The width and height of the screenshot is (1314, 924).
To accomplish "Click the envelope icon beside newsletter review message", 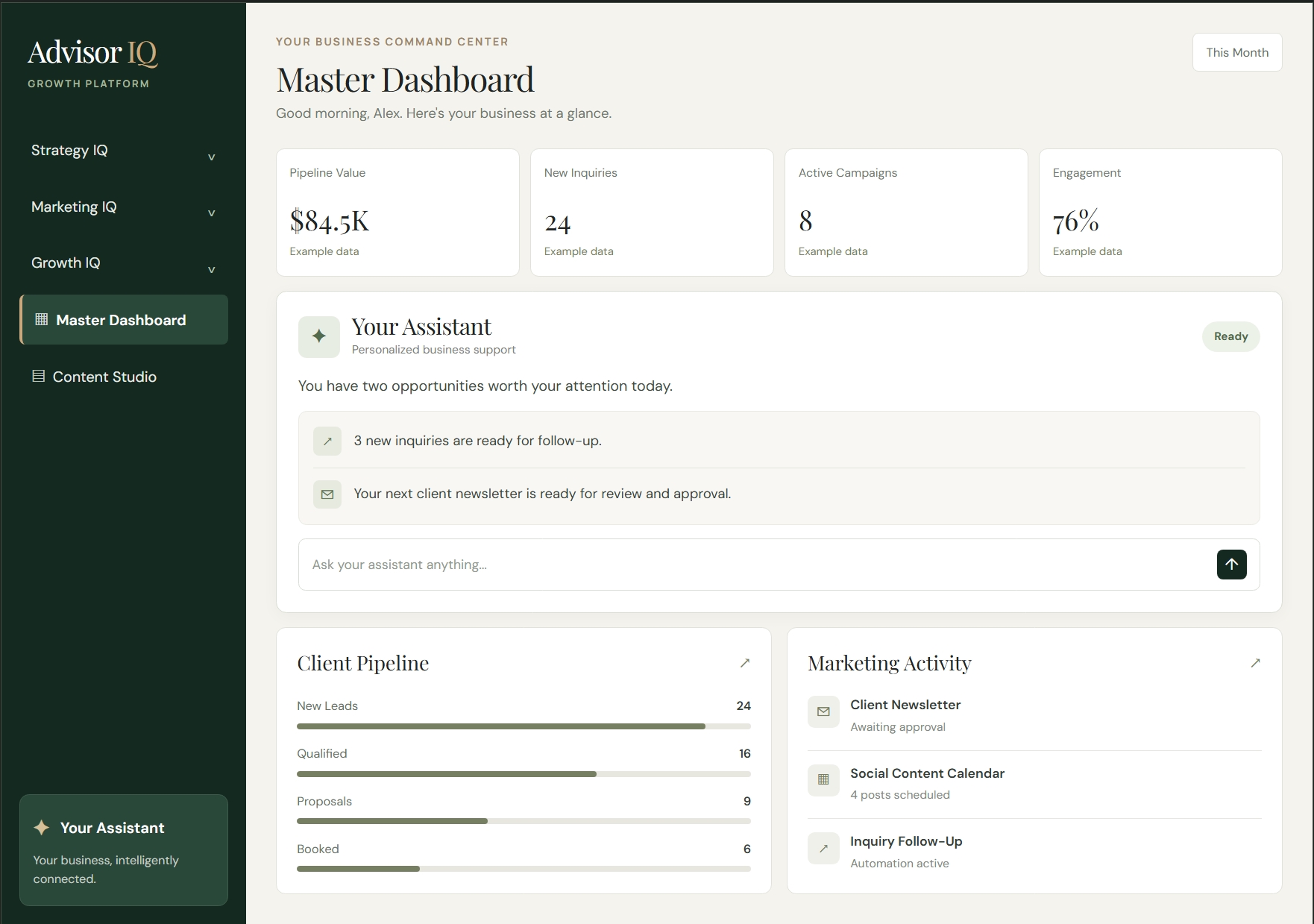I will (327, 494).
